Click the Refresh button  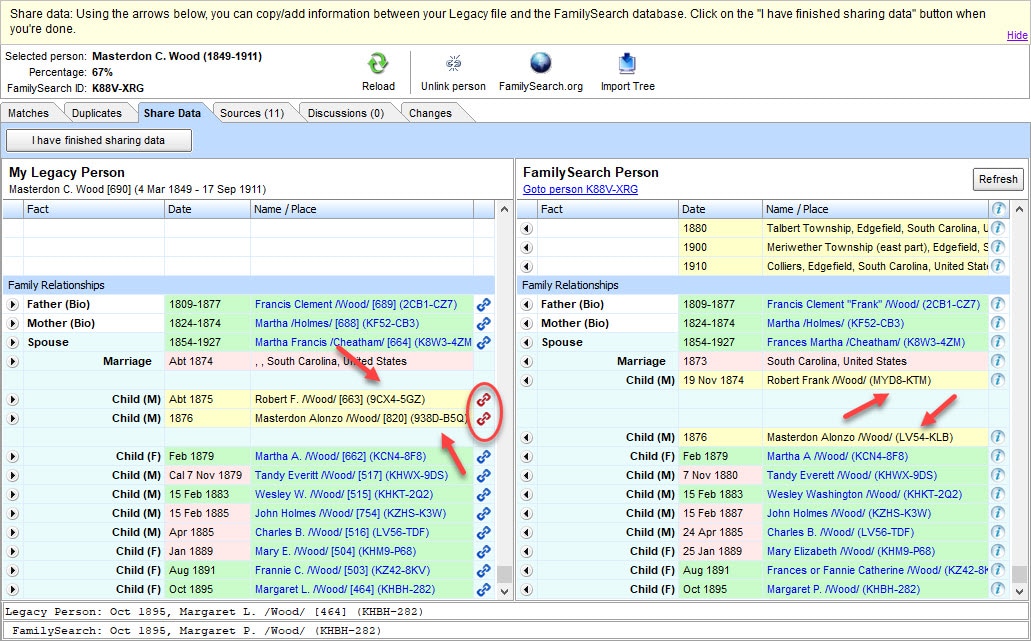(x=997, y=179)
